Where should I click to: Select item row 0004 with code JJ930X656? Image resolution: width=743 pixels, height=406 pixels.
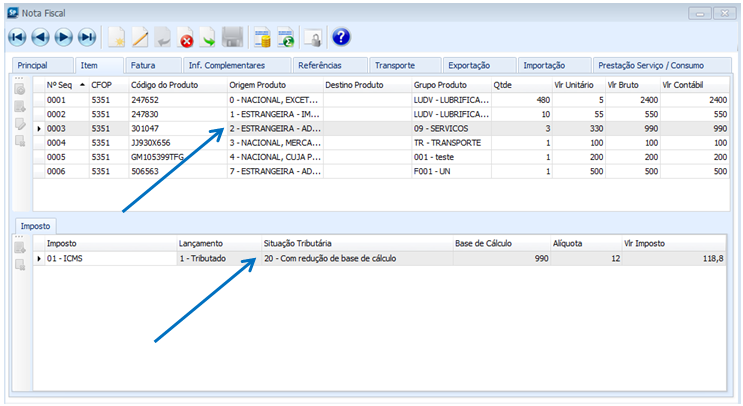[x=150, y=142]
